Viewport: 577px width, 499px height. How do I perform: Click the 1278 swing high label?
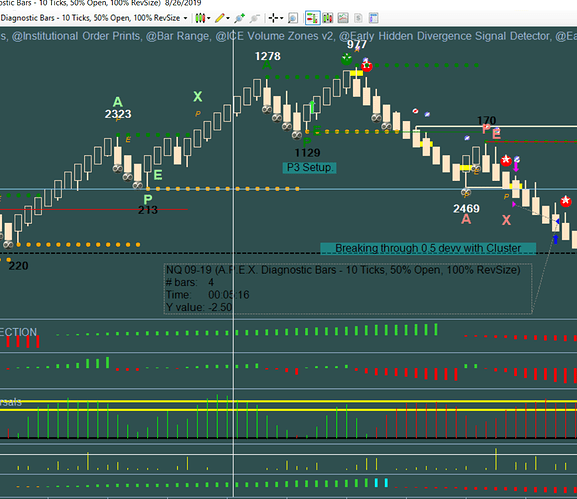coord(268,56)
